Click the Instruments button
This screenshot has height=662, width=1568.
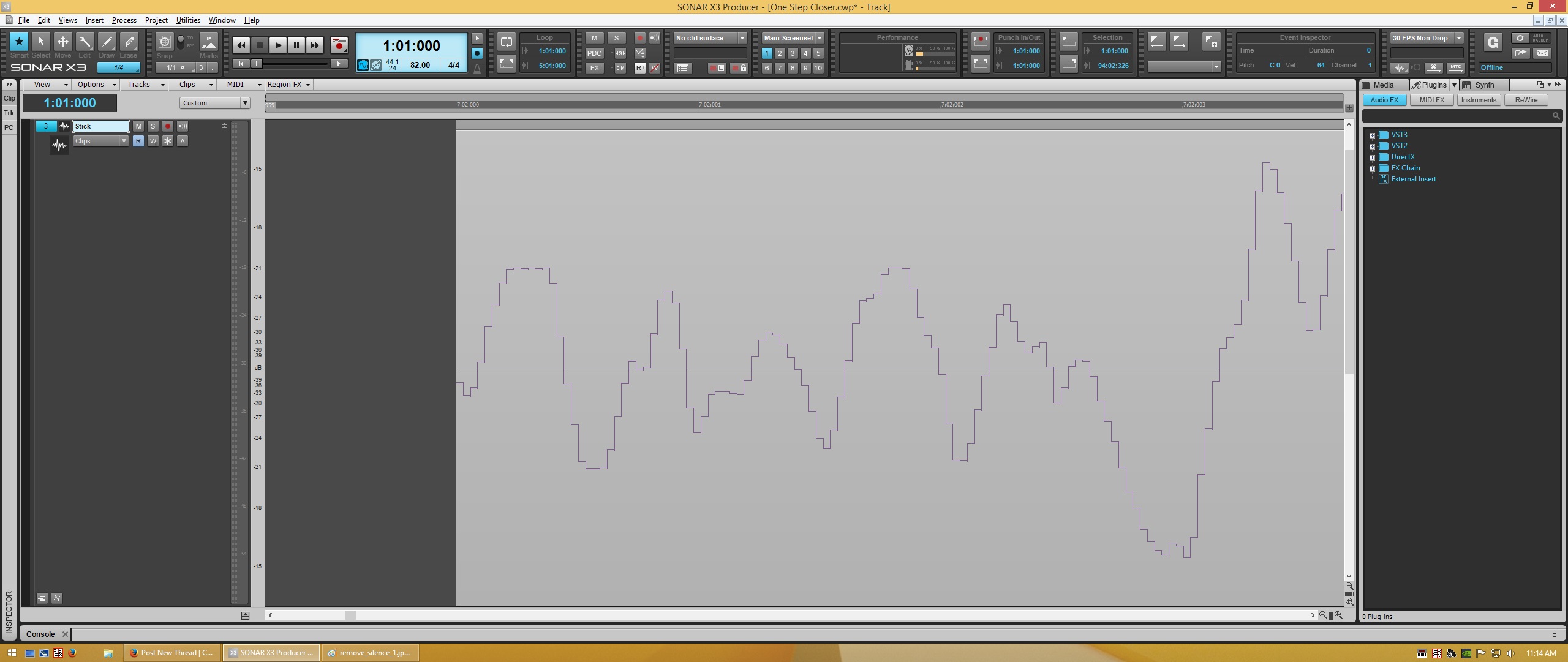coord(1478,100)
